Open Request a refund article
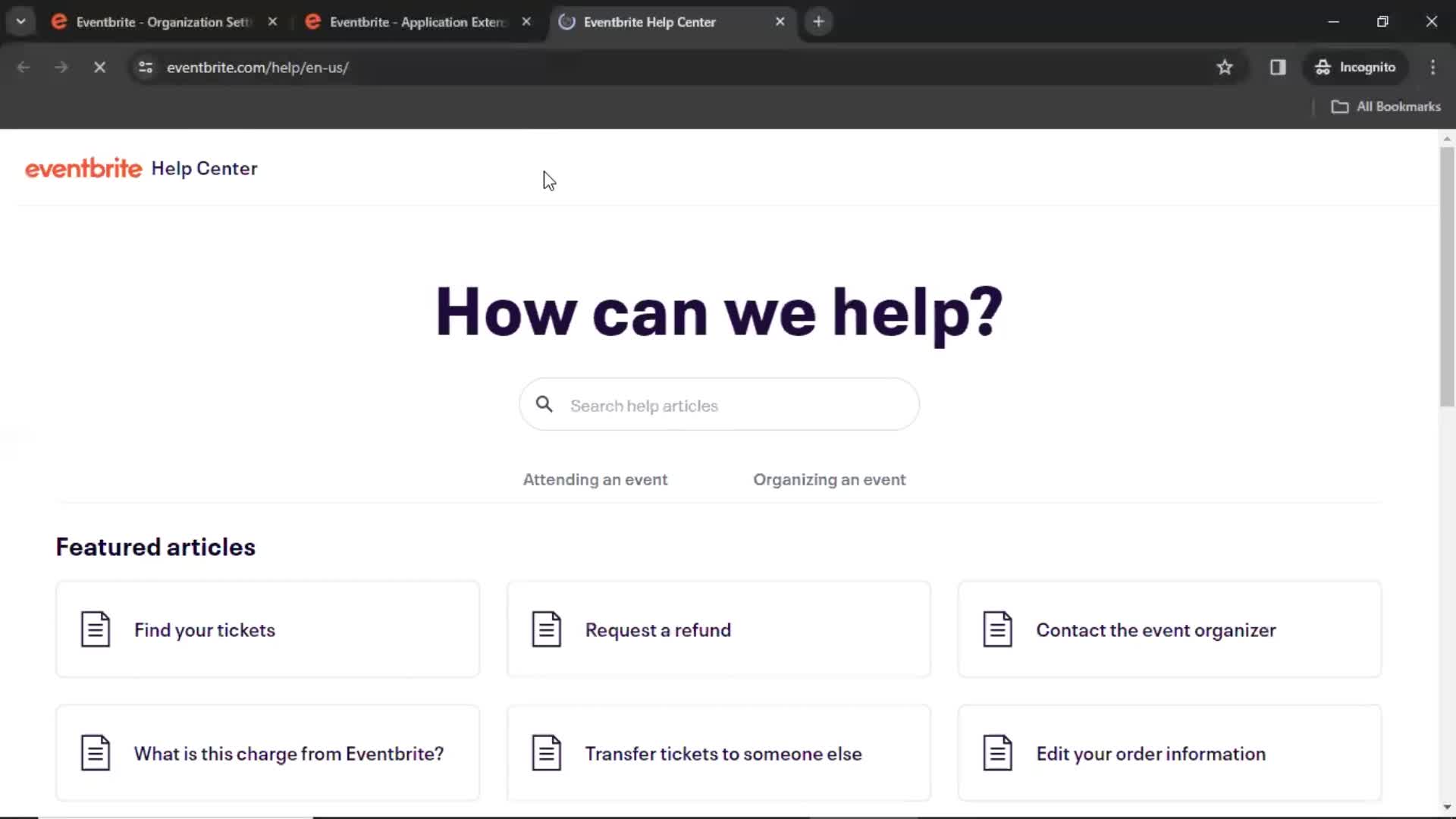Viewport: 1456px width, 819px height. [719, 629]
